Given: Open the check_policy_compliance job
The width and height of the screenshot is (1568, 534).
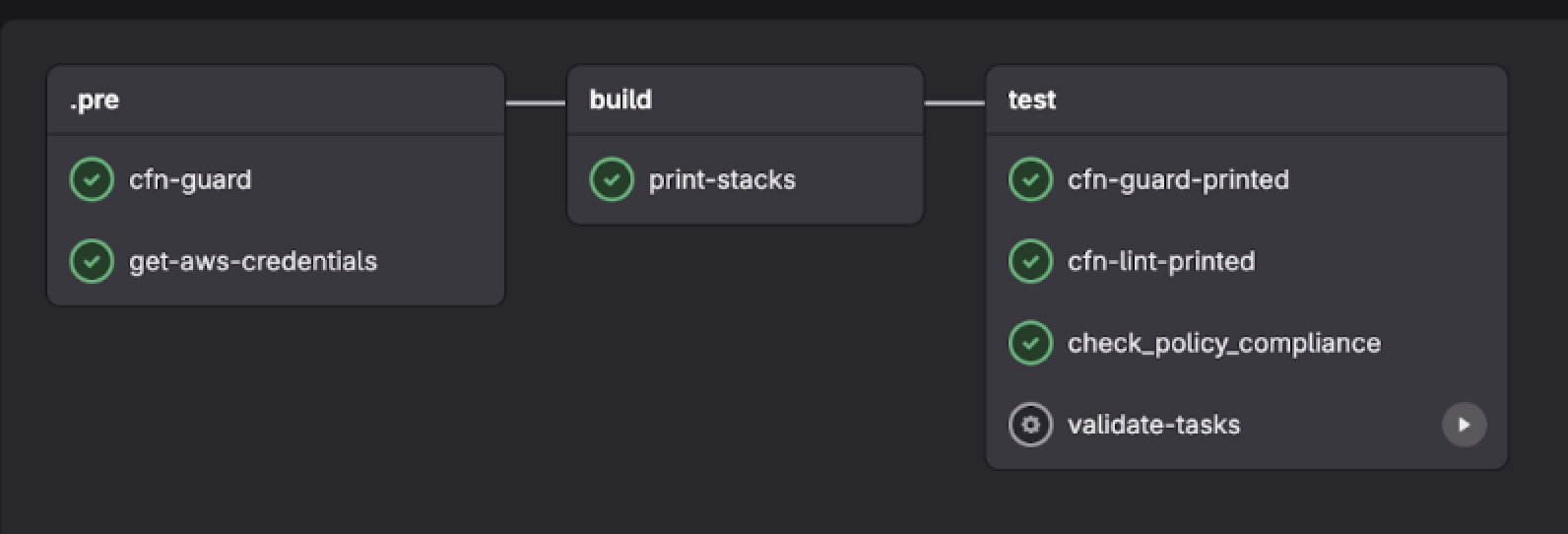Looking at the screenshot, I should [x=1224, y=344].
